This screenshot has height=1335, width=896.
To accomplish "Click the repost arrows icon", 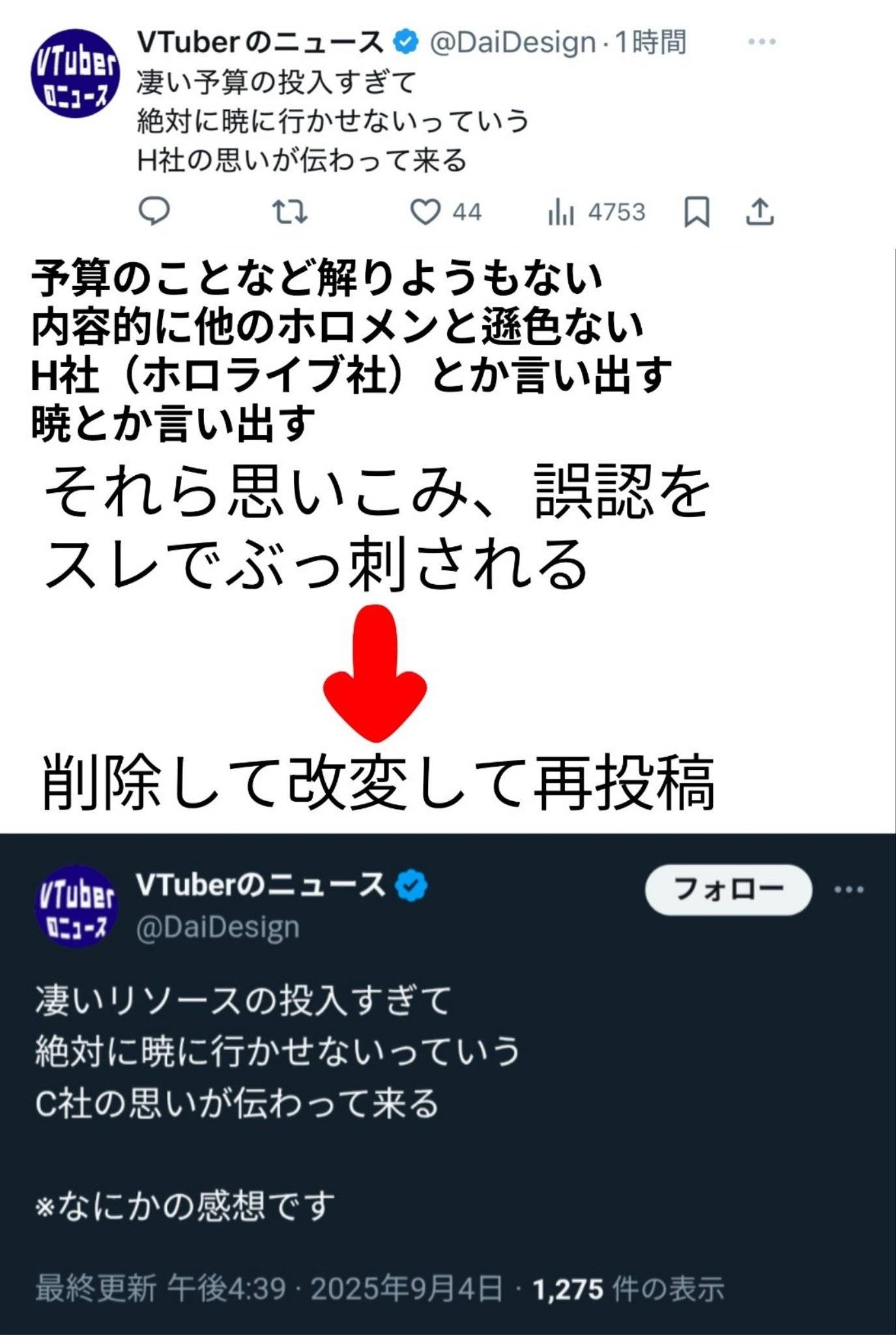I will click(x=289, y=213).
